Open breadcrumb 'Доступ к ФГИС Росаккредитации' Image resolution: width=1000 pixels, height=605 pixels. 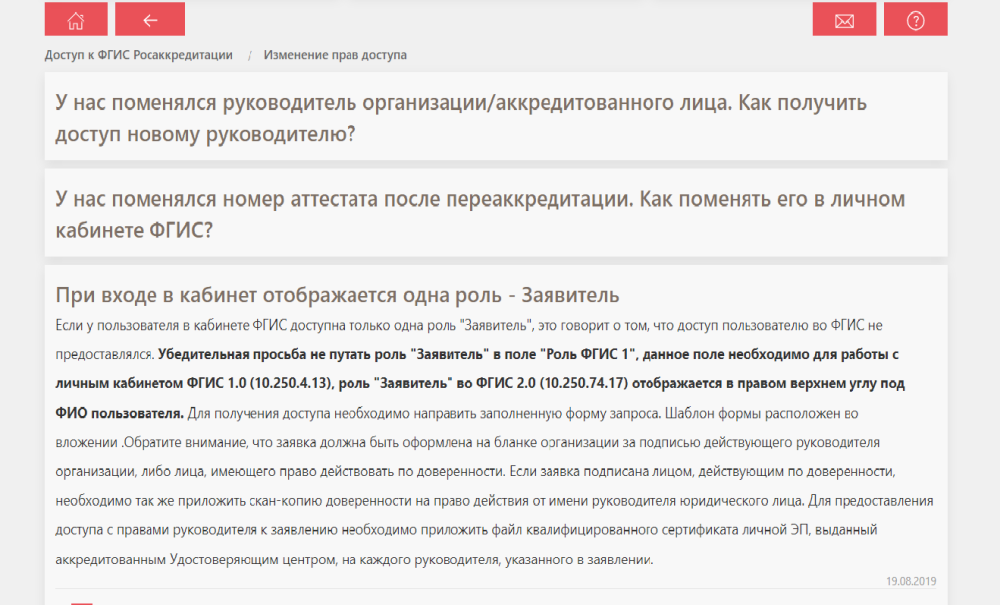click(x=138, y=55)
